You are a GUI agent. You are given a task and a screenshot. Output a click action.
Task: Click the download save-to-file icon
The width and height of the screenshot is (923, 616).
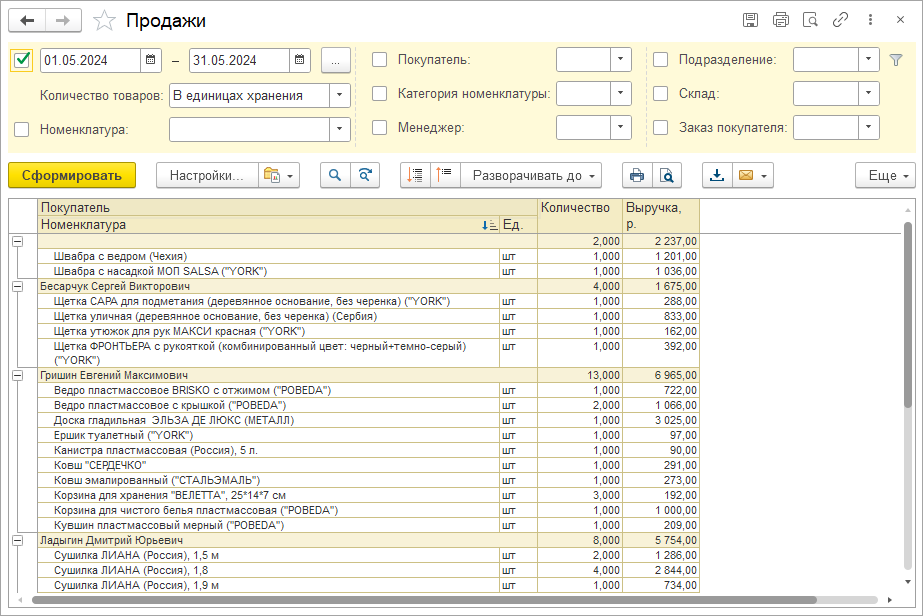[x=716, y=175]
